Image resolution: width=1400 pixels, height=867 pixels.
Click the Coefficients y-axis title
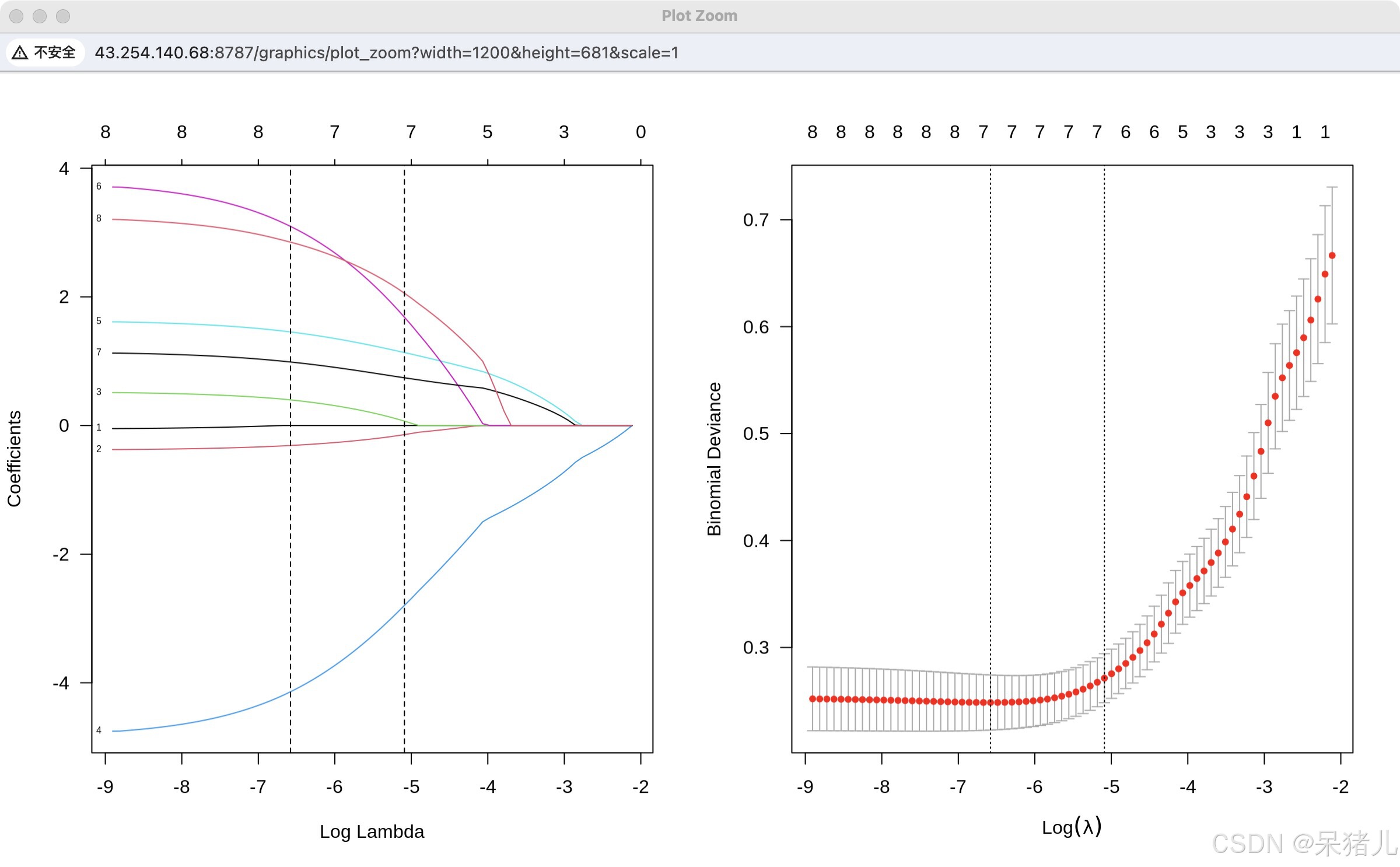pos(14,459)
